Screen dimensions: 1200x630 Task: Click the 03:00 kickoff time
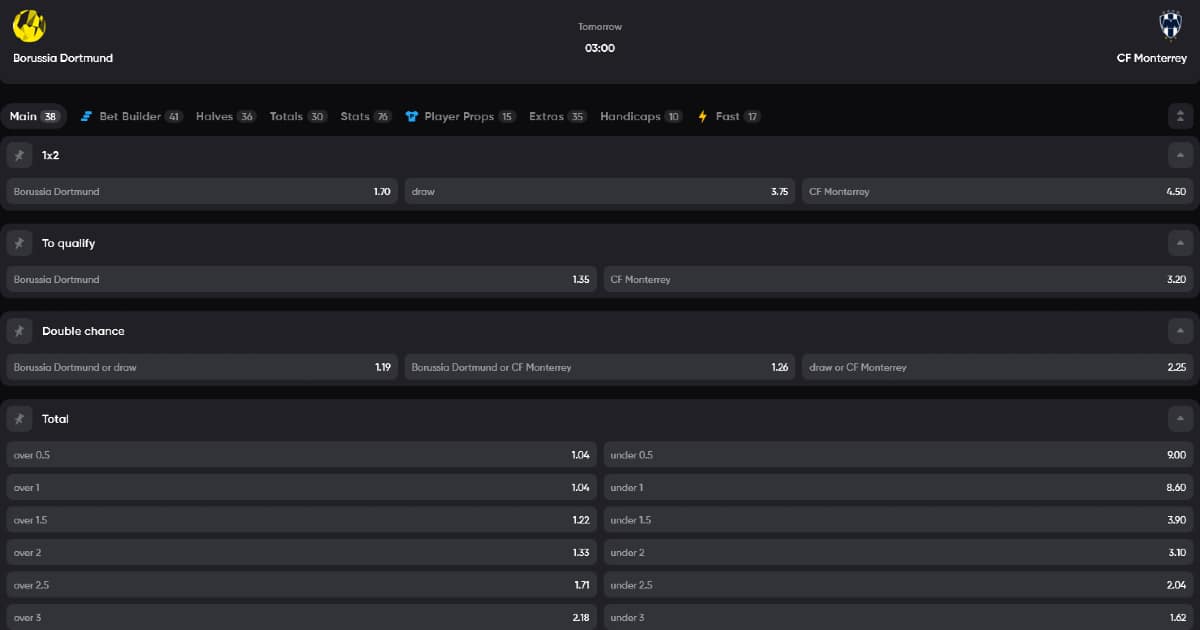600,48
